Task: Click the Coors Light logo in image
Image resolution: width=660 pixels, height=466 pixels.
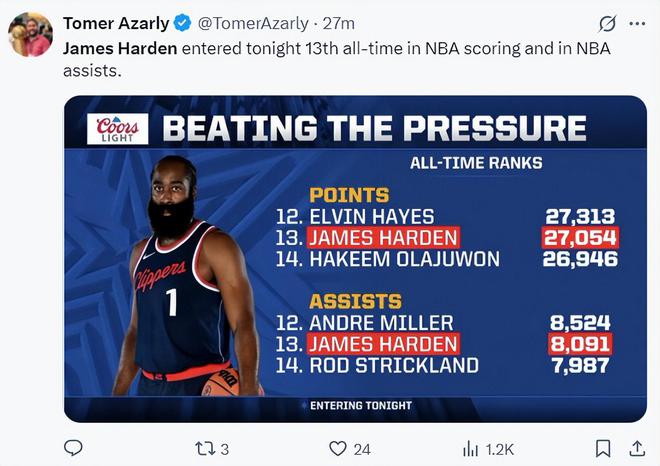Action: coord(117,129)
